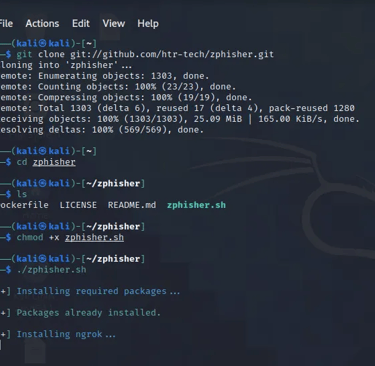Viewport: 375px width, 366px height.
Task: Open the Actions menu
Action: 42,24
